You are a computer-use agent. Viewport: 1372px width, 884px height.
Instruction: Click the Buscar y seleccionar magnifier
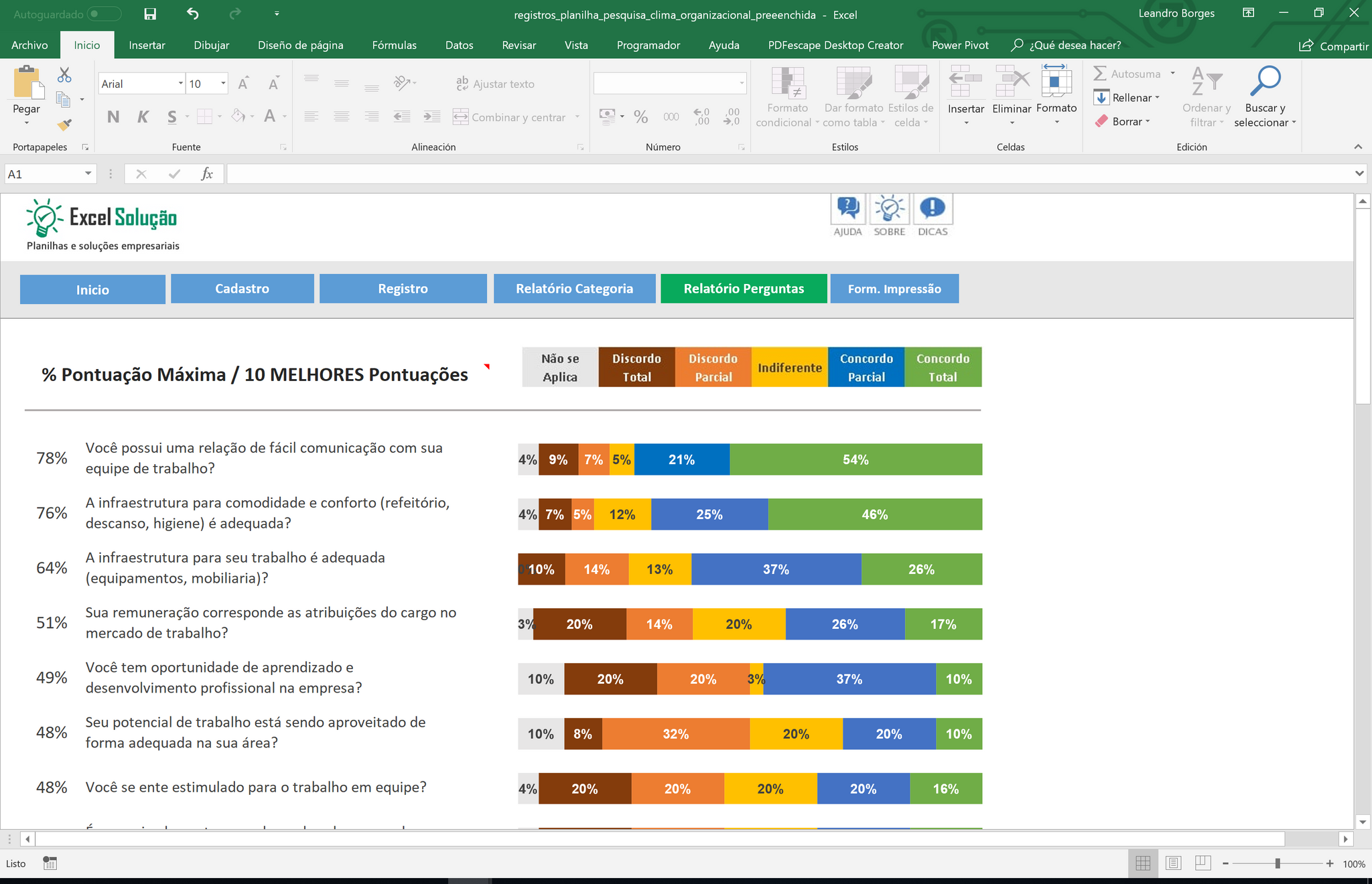[x=1265, y=82]
